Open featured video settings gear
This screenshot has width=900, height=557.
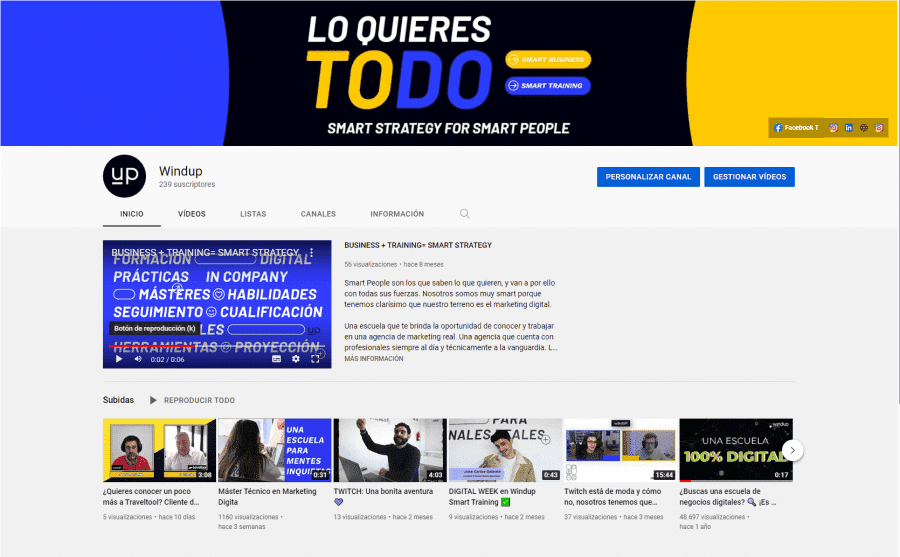coord(296,359)
